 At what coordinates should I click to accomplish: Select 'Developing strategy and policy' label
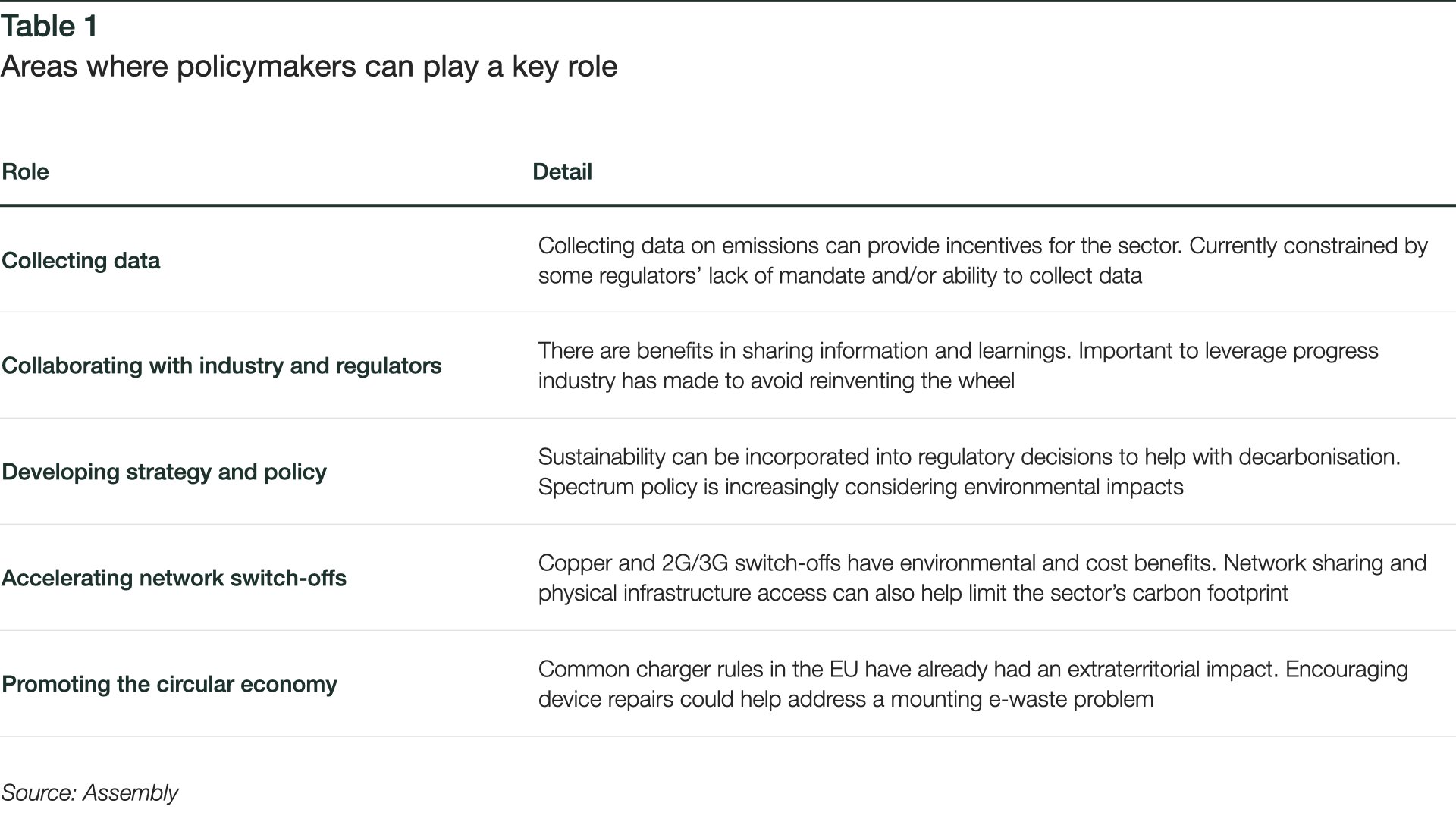tap(164, 472)
